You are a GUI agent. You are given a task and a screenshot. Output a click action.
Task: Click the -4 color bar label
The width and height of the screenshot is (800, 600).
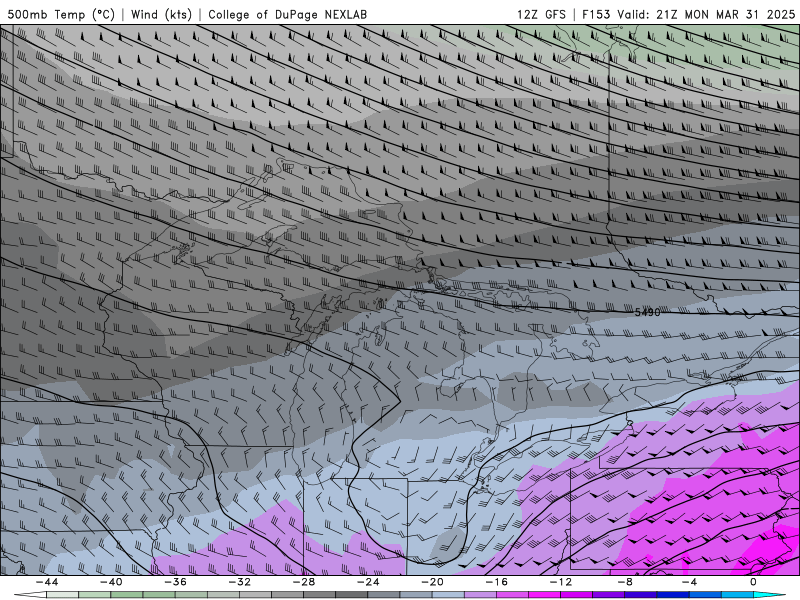(x=689, y=582)
